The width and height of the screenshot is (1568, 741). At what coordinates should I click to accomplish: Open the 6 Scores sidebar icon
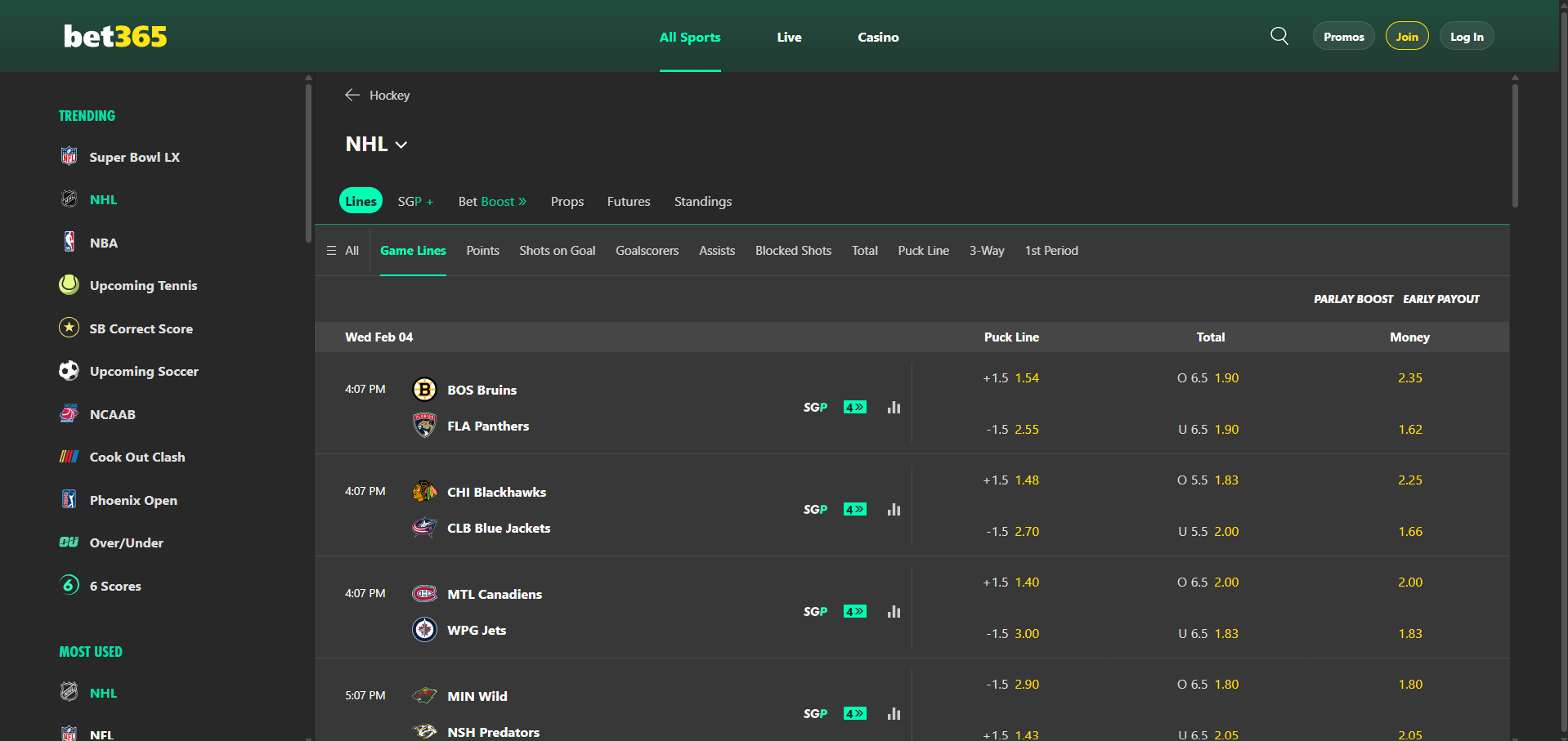[69, 585]
